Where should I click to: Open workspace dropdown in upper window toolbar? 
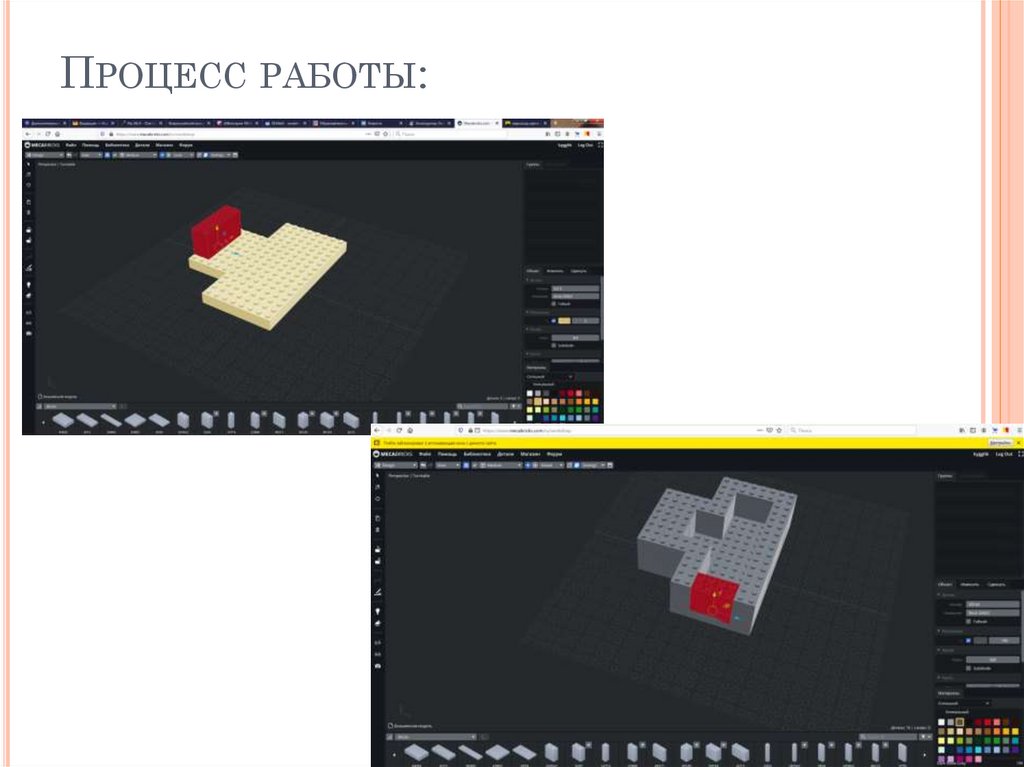tap(44, 155)
